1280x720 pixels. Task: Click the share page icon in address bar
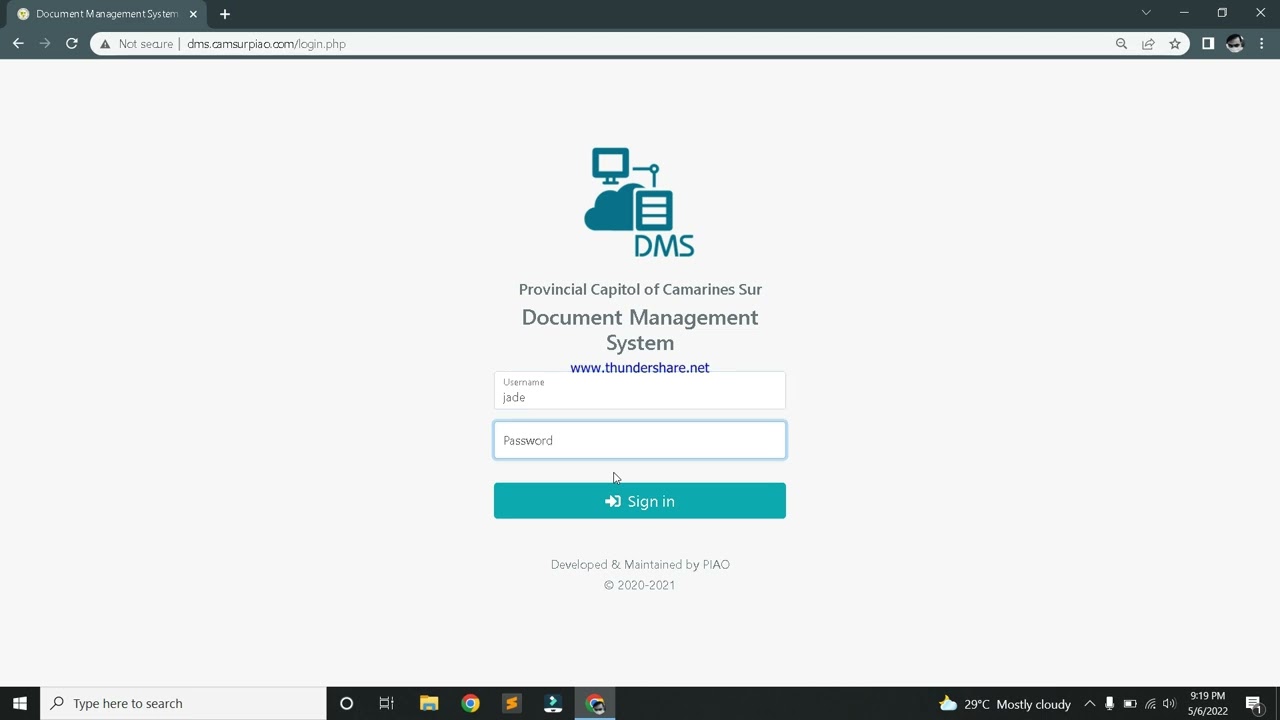pos(1148,44)
